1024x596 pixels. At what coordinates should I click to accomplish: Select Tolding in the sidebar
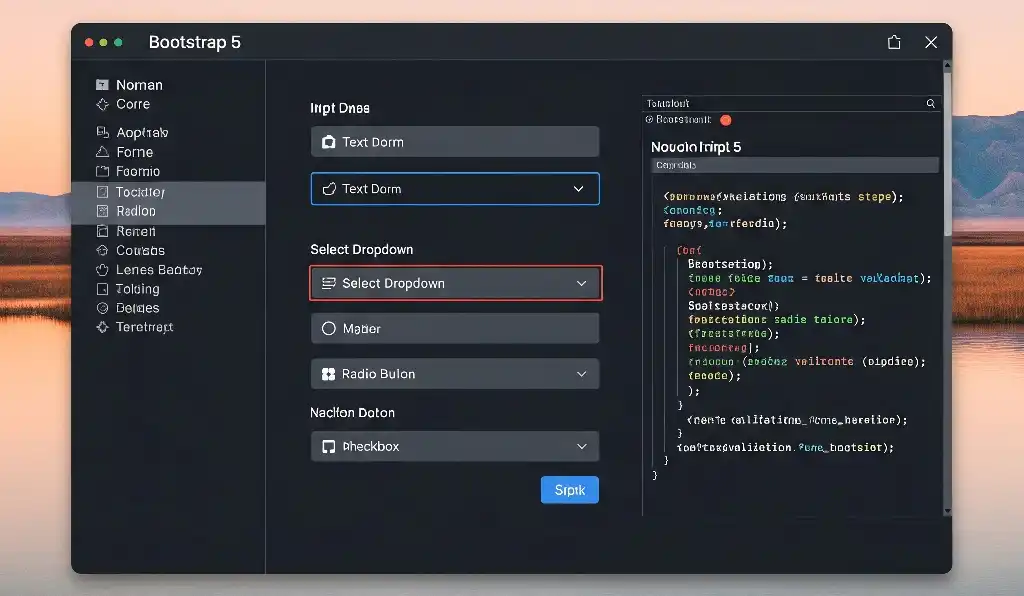click(x=137, y=289)
